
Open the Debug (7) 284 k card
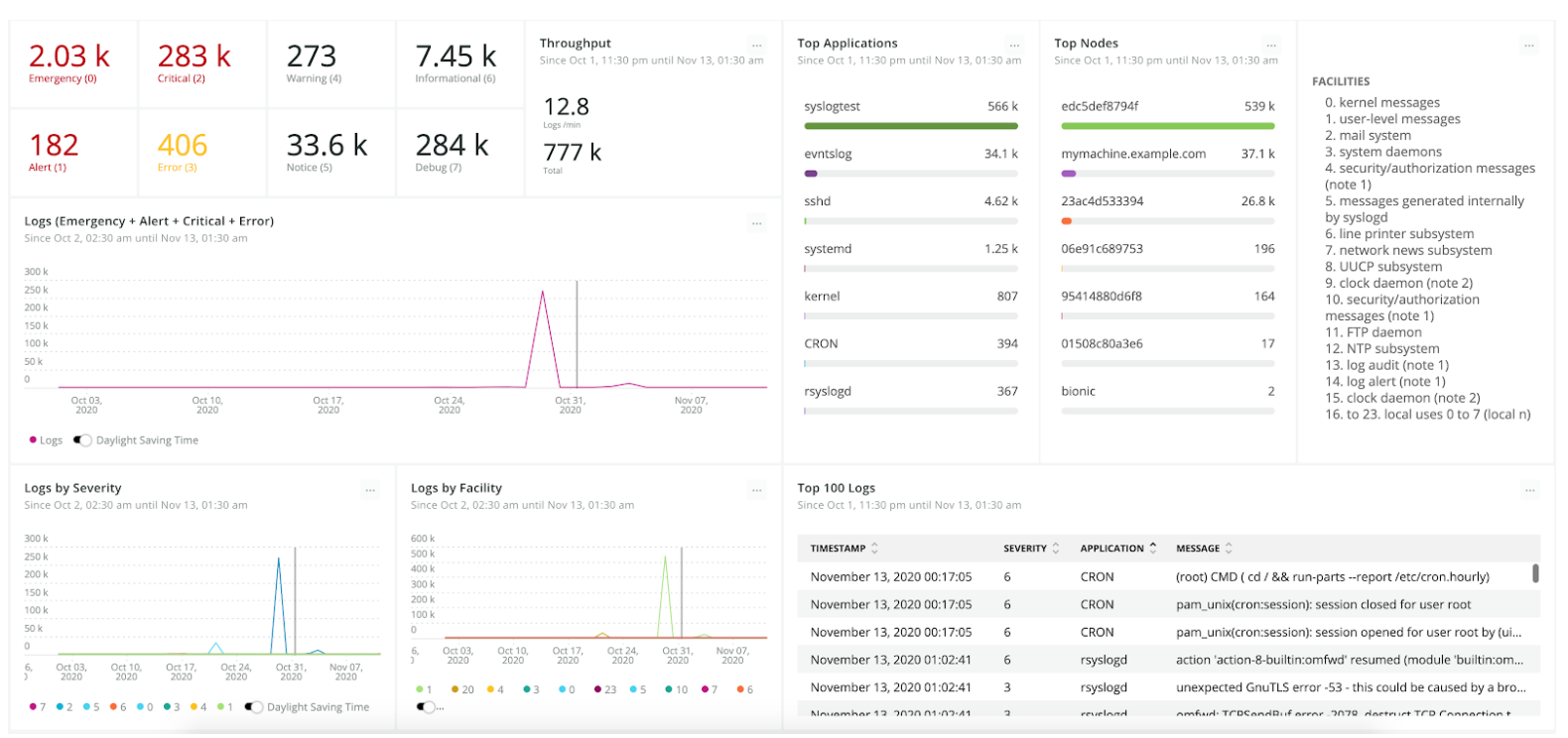[460, 153]
